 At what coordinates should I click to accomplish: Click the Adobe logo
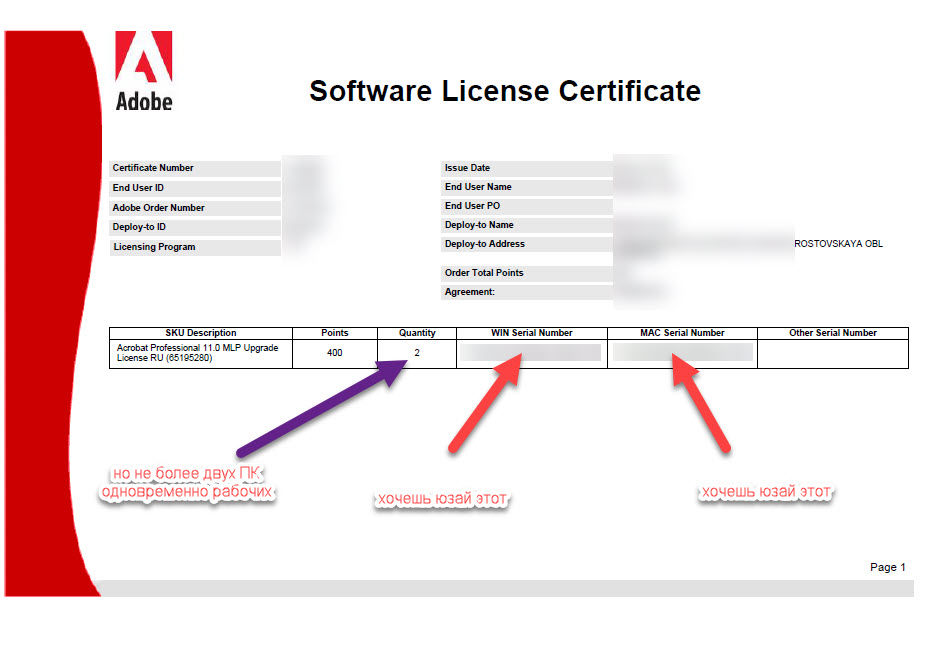(x=144, y=71)
